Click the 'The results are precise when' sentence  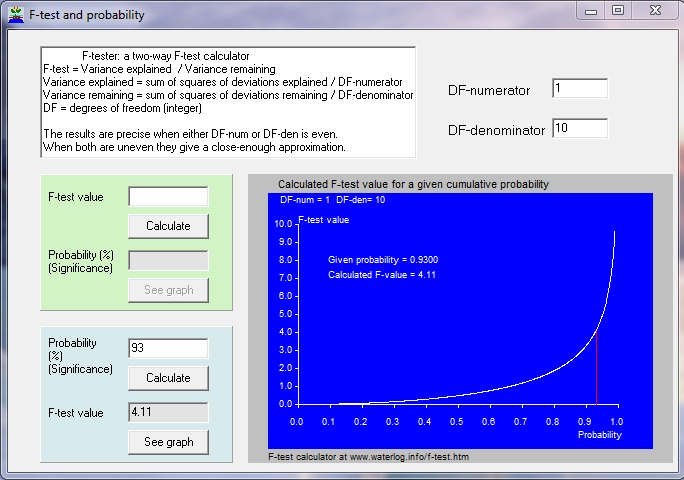[x=190, y=134]
